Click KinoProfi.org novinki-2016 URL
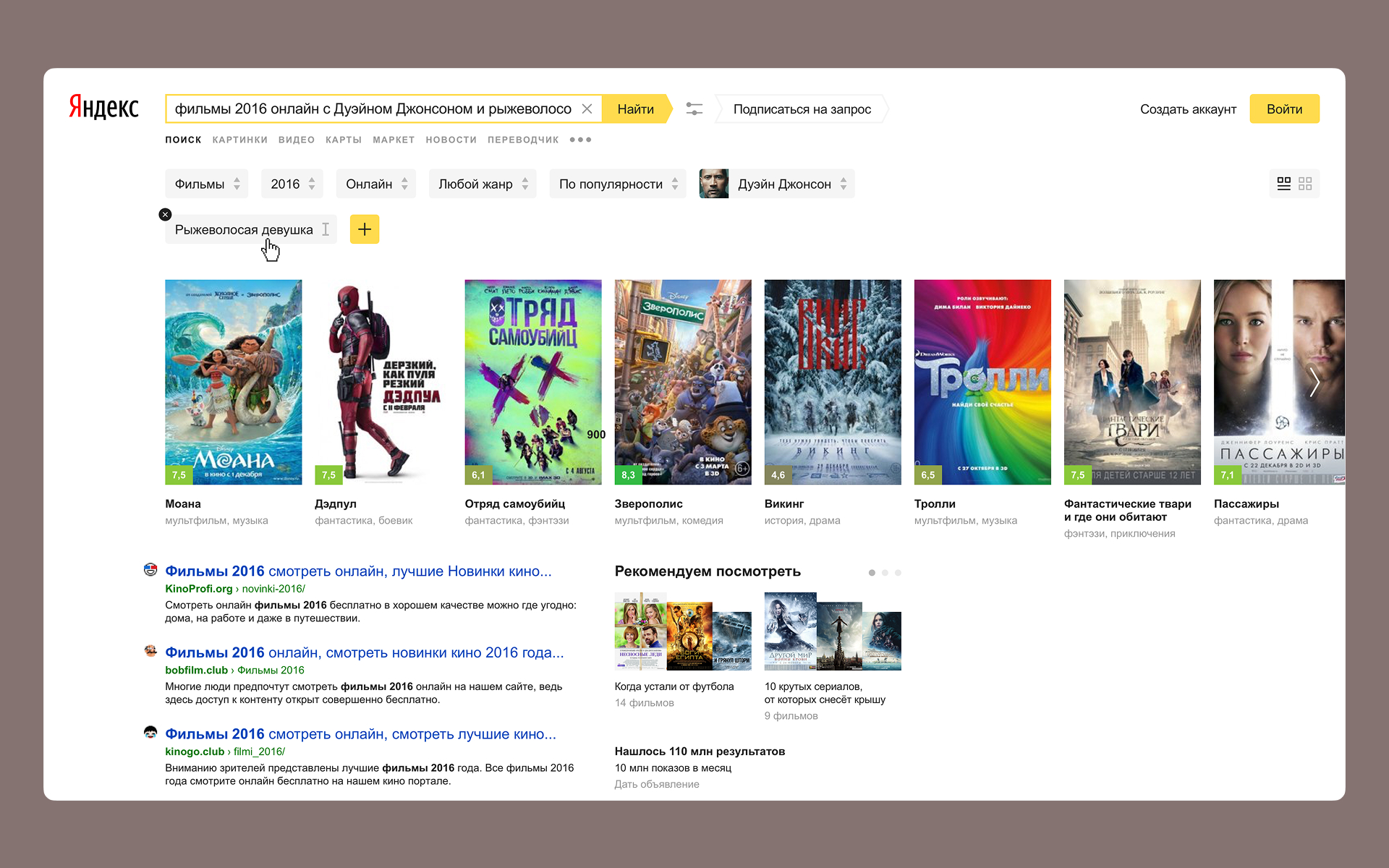Viewport: 1389px width, 868px height. [235, 589]
